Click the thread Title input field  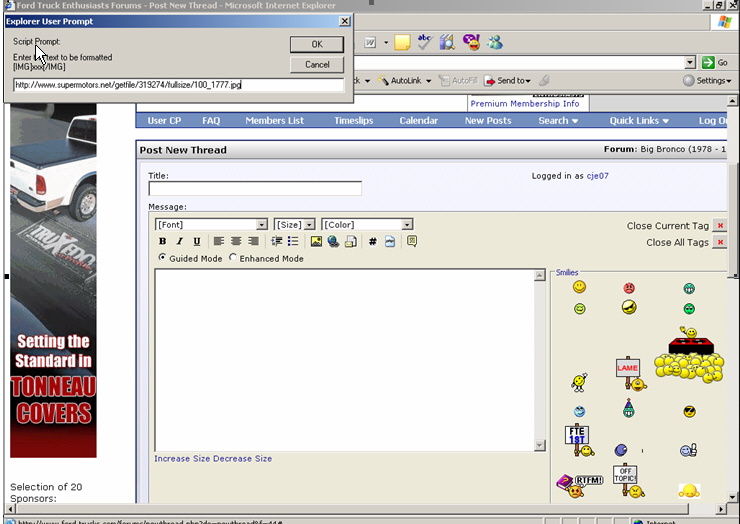click(255, 188)
